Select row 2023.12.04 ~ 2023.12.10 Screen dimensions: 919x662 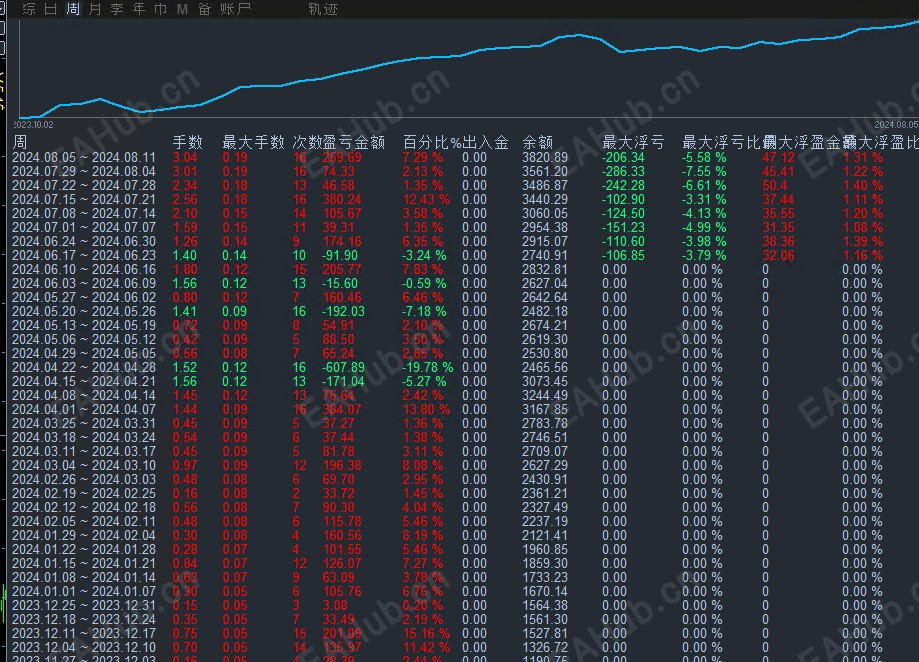pyautogui.click(x=460, y=647)
